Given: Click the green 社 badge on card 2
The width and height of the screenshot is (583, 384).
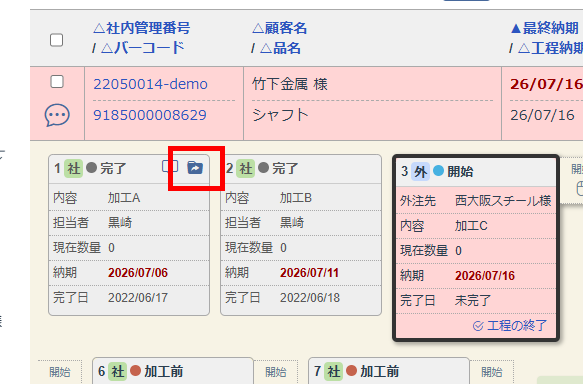Looking at the screenshot, I should [245, 168].
